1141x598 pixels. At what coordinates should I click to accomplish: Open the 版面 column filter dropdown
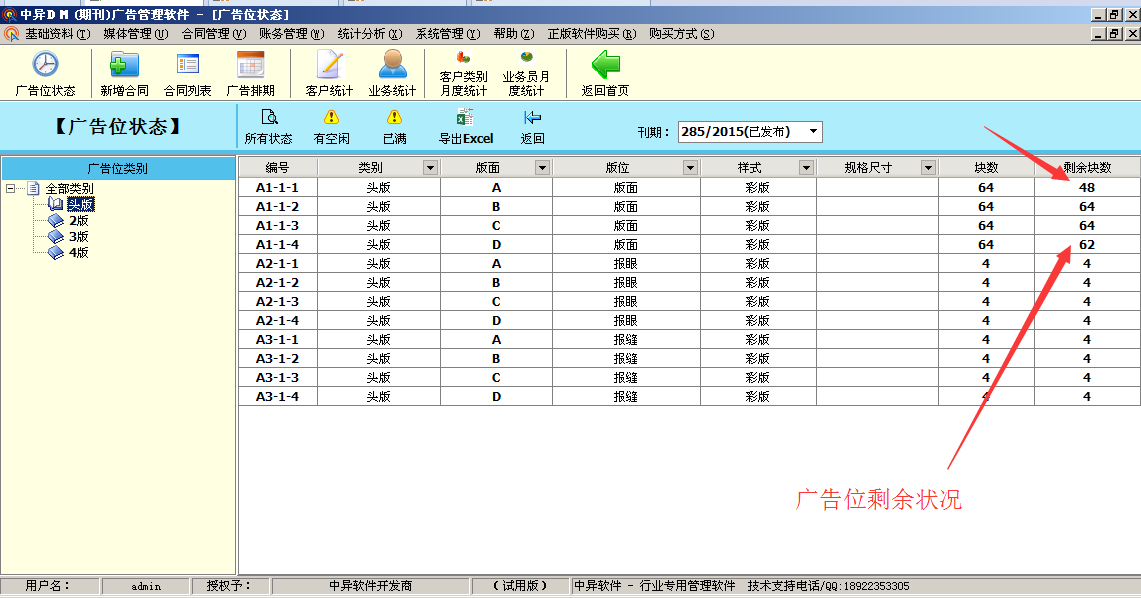[542, 168]
